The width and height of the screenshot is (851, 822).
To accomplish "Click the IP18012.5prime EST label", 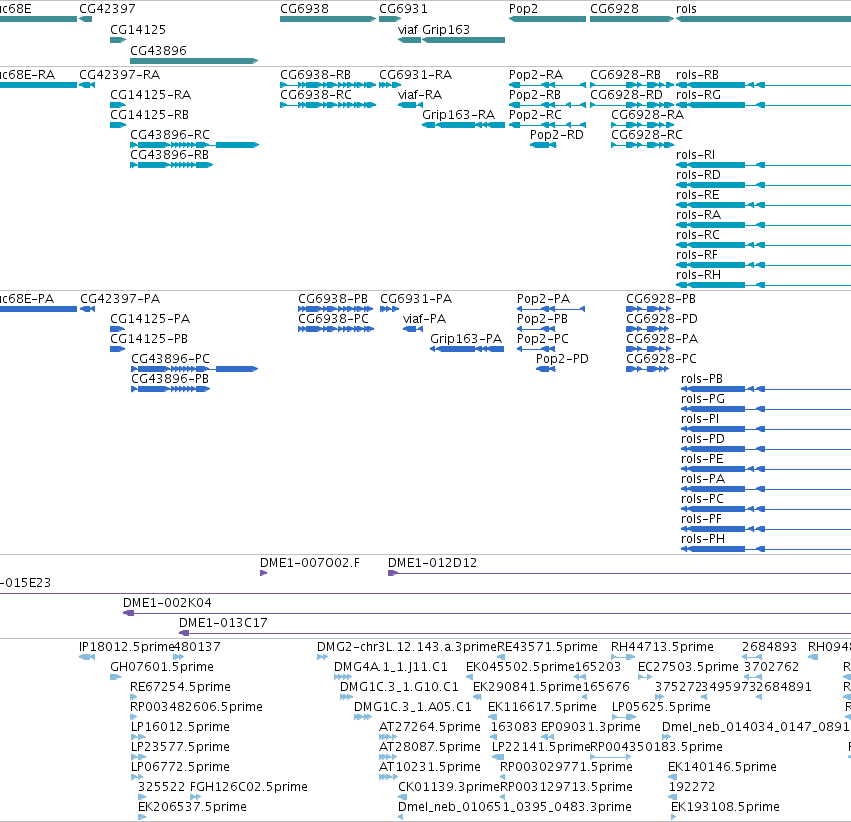I will (126, 647).
